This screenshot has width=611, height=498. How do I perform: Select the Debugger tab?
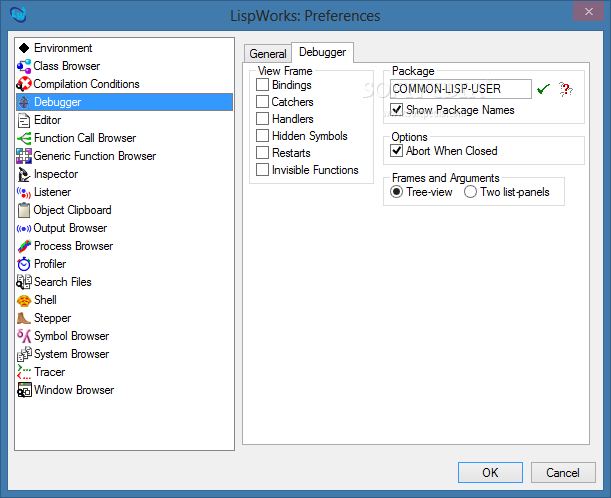click(x=322, y=52)
